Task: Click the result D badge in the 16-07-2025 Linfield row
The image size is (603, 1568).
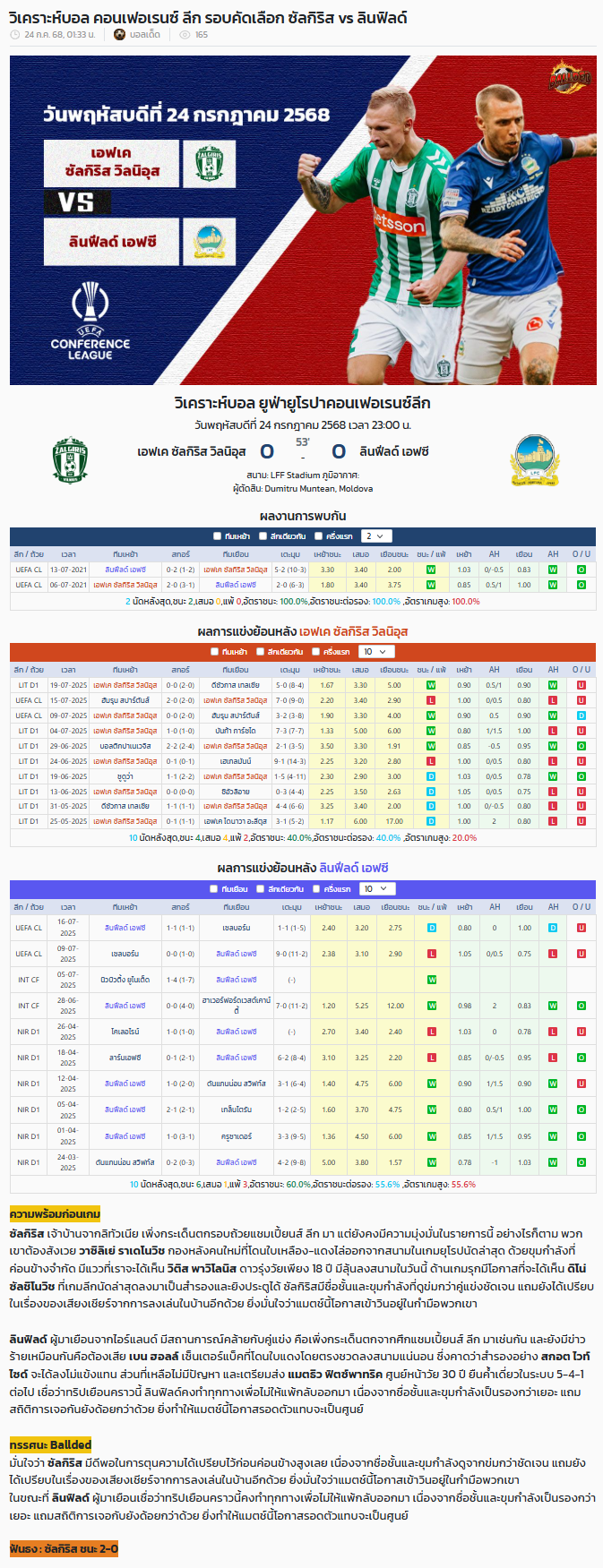Action: 431,928
